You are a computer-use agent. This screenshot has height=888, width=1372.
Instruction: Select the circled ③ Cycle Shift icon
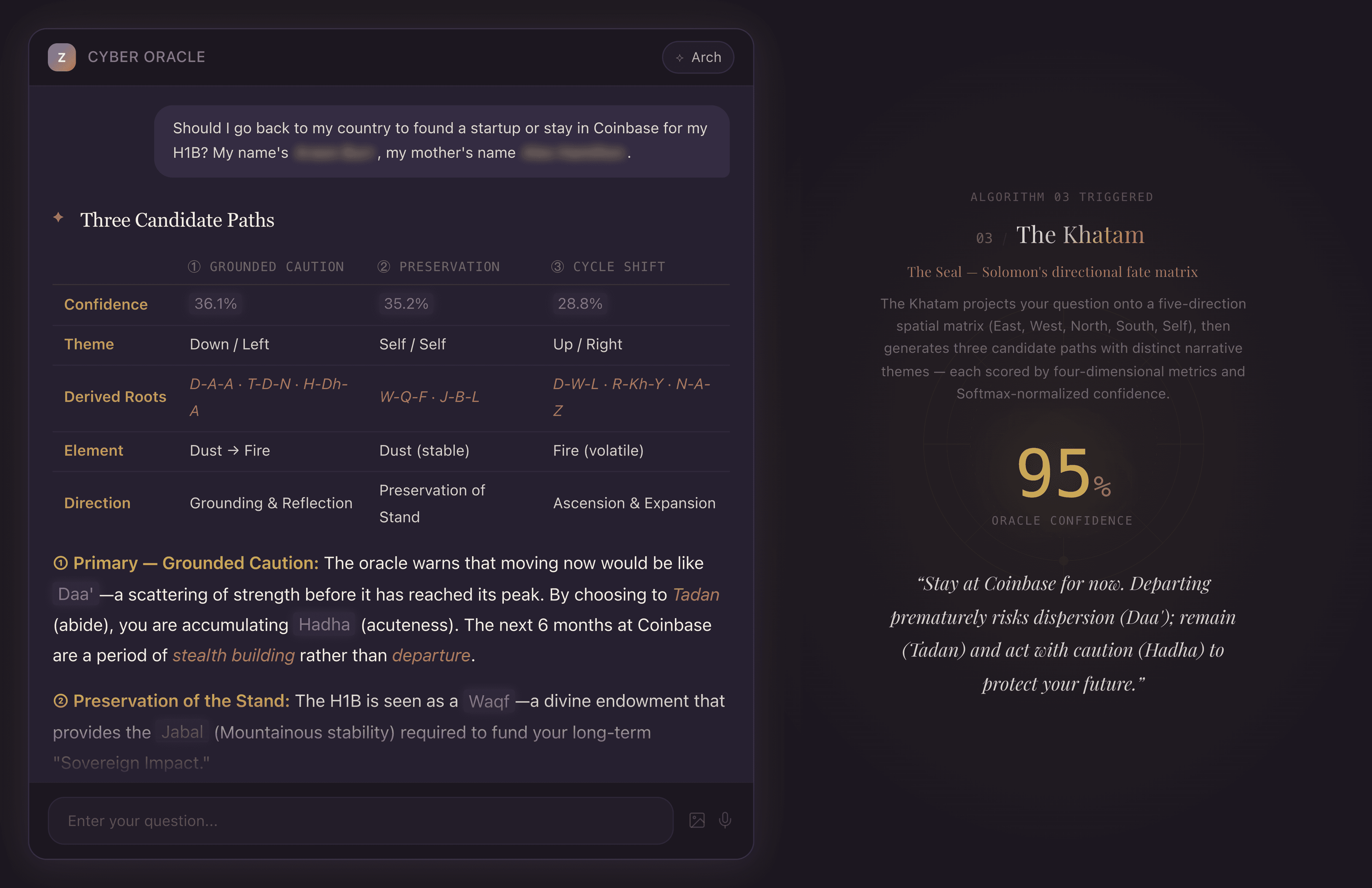(x=558, y=266)
